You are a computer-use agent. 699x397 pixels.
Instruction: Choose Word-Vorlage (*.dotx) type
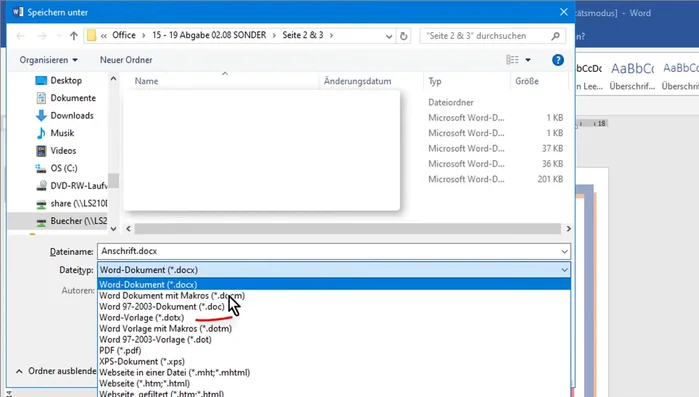tap(334, 318)
